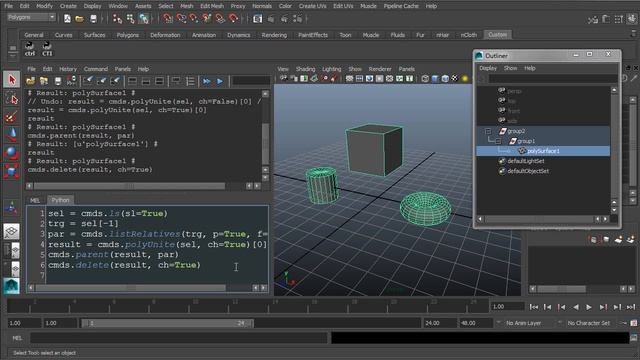Open the Edit Mesh menu
The height and width of the screenshot is (360, 640).
click(x=212, y=6)
